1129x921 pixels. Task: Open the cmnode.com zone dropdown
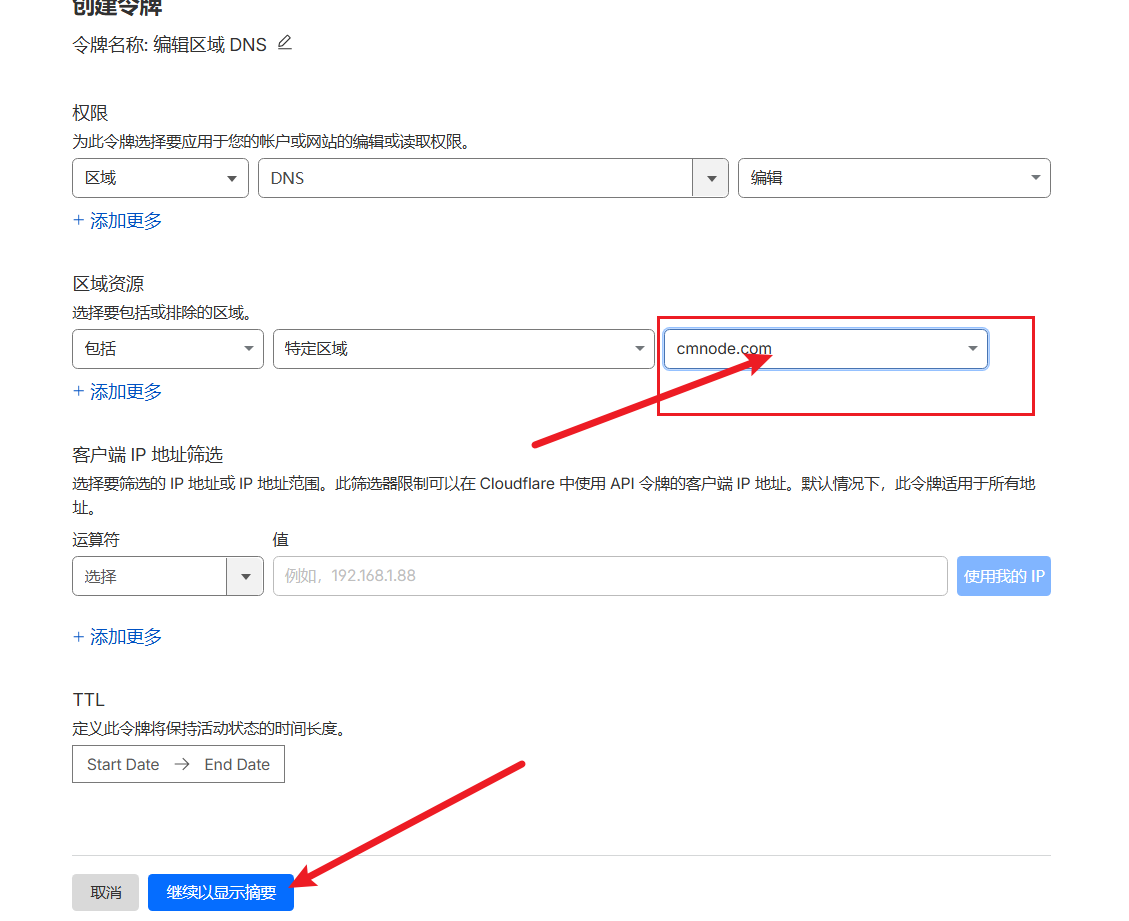825,349
